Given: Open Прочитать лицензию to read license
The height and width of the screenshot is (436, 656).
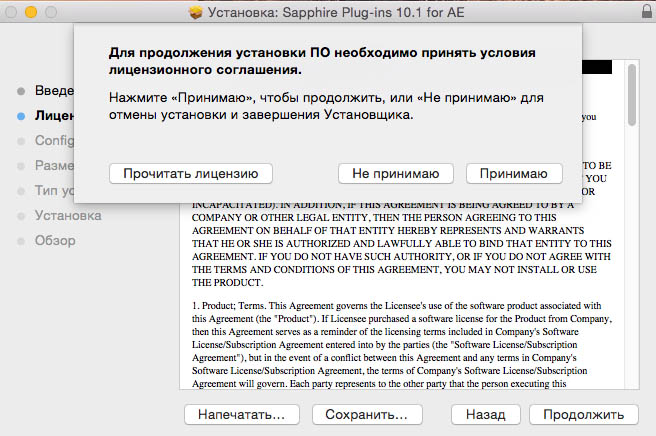Looking at the screenshot, I should pyautogui.click(x=191, y=173).
